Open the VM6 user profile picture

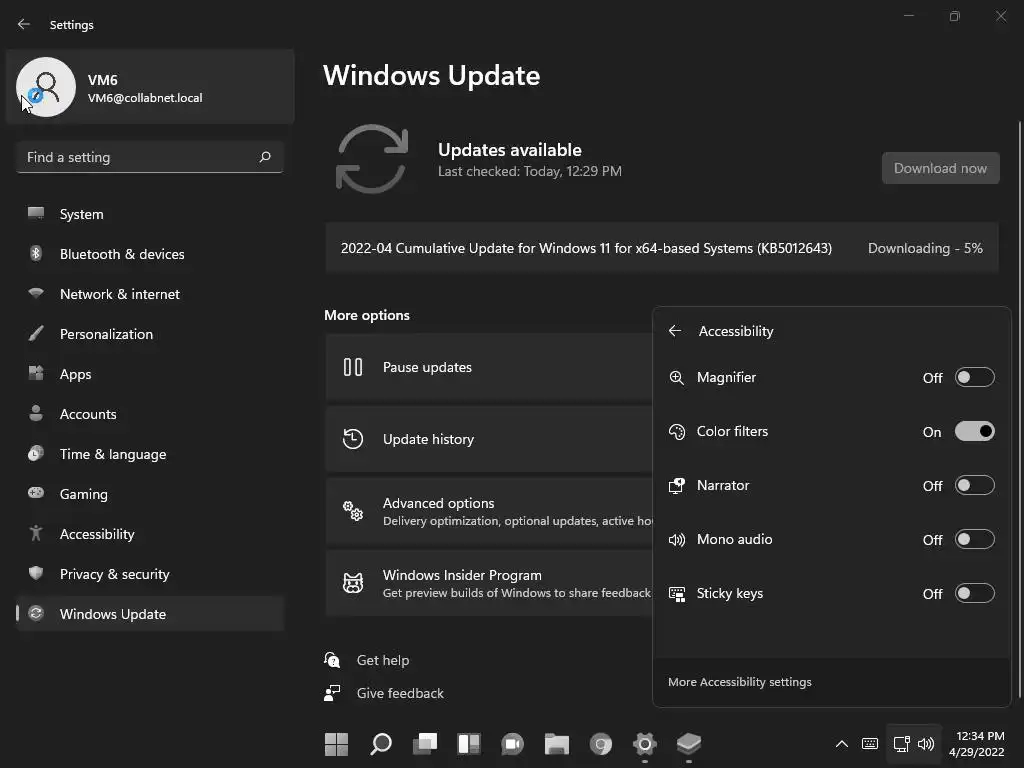point(46,87)
